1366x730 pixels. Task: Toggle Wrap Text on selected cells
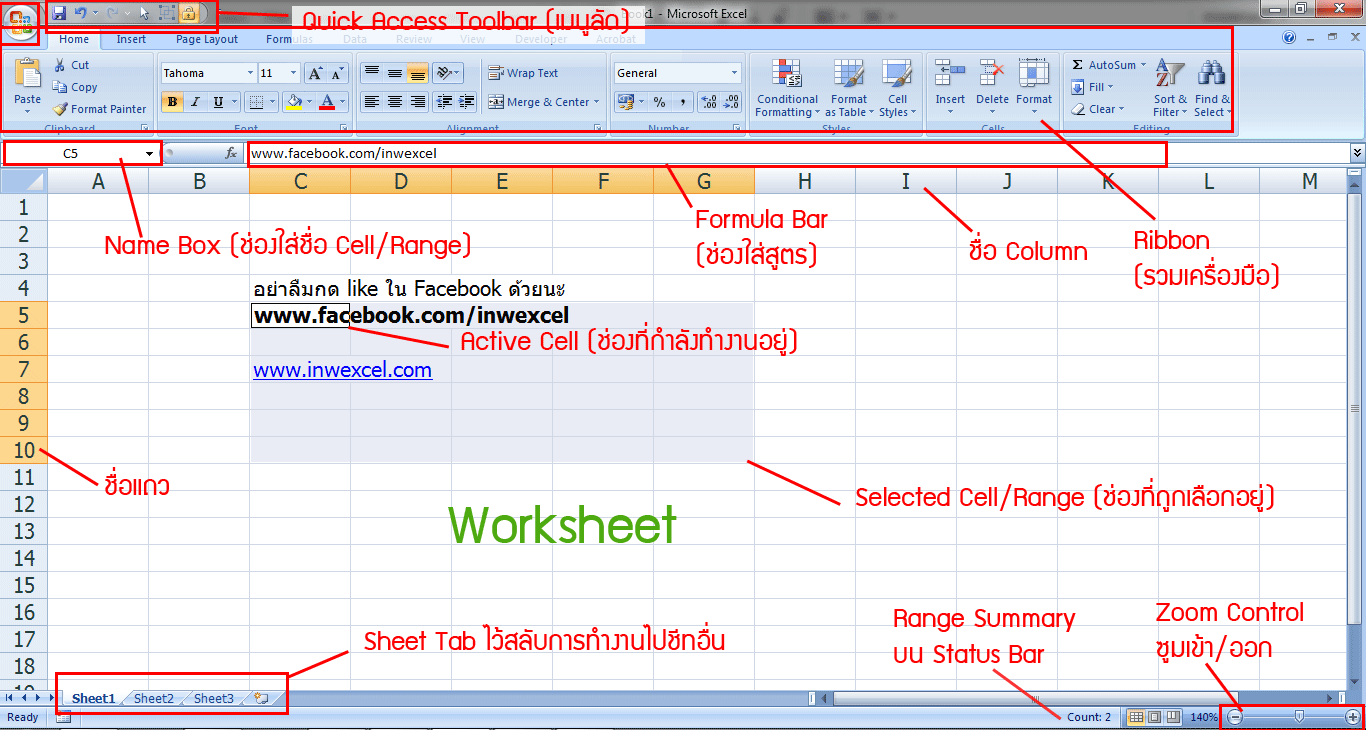tap(523, 73)
